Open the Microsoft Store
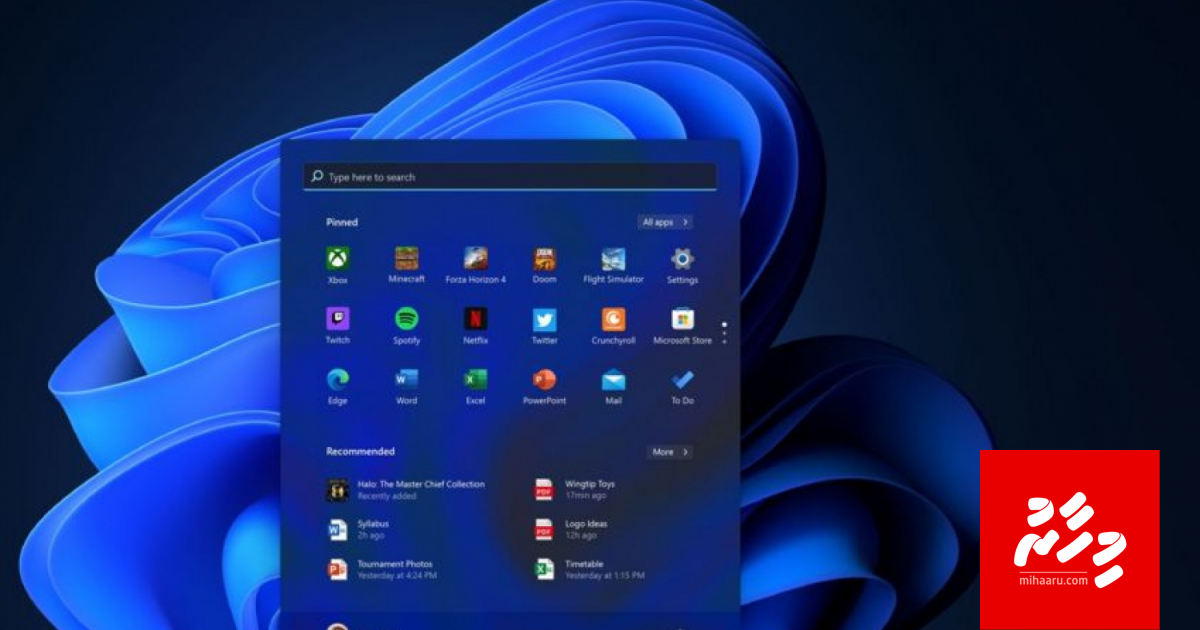The width and height of the screenshot is (1200, 630). [682, 320]
